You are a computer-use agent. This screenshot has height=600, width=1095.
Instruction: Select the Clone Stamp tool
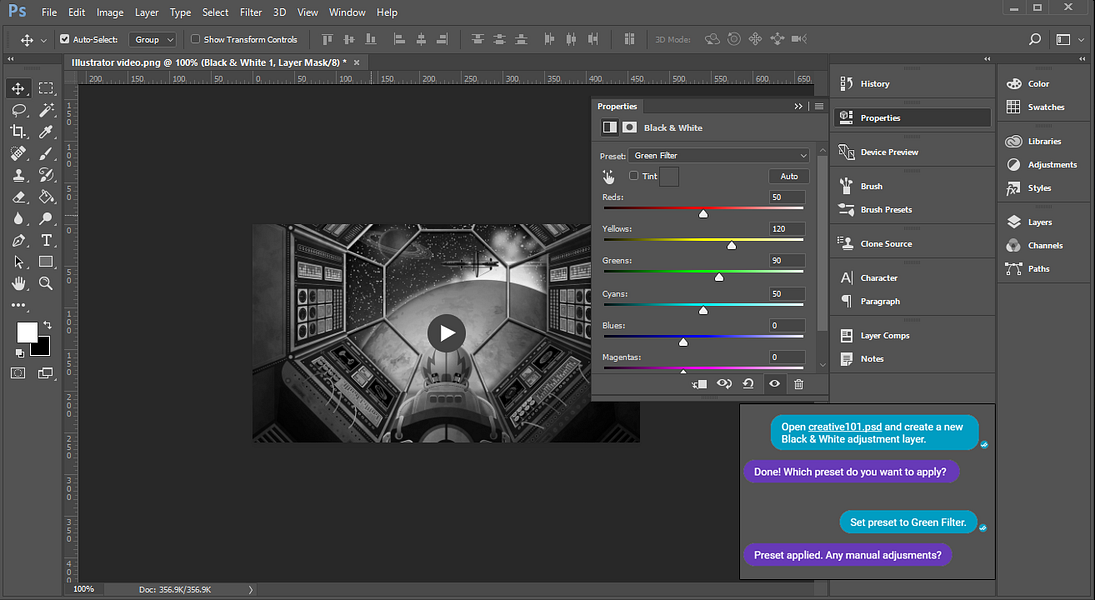coord(18,175)
